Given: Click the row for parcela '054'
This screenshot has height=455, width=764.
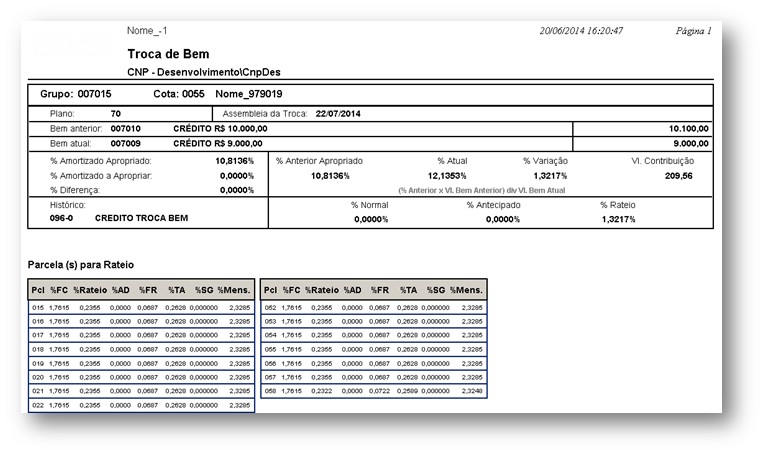Looking at the screenshot, I should (374, 335).
